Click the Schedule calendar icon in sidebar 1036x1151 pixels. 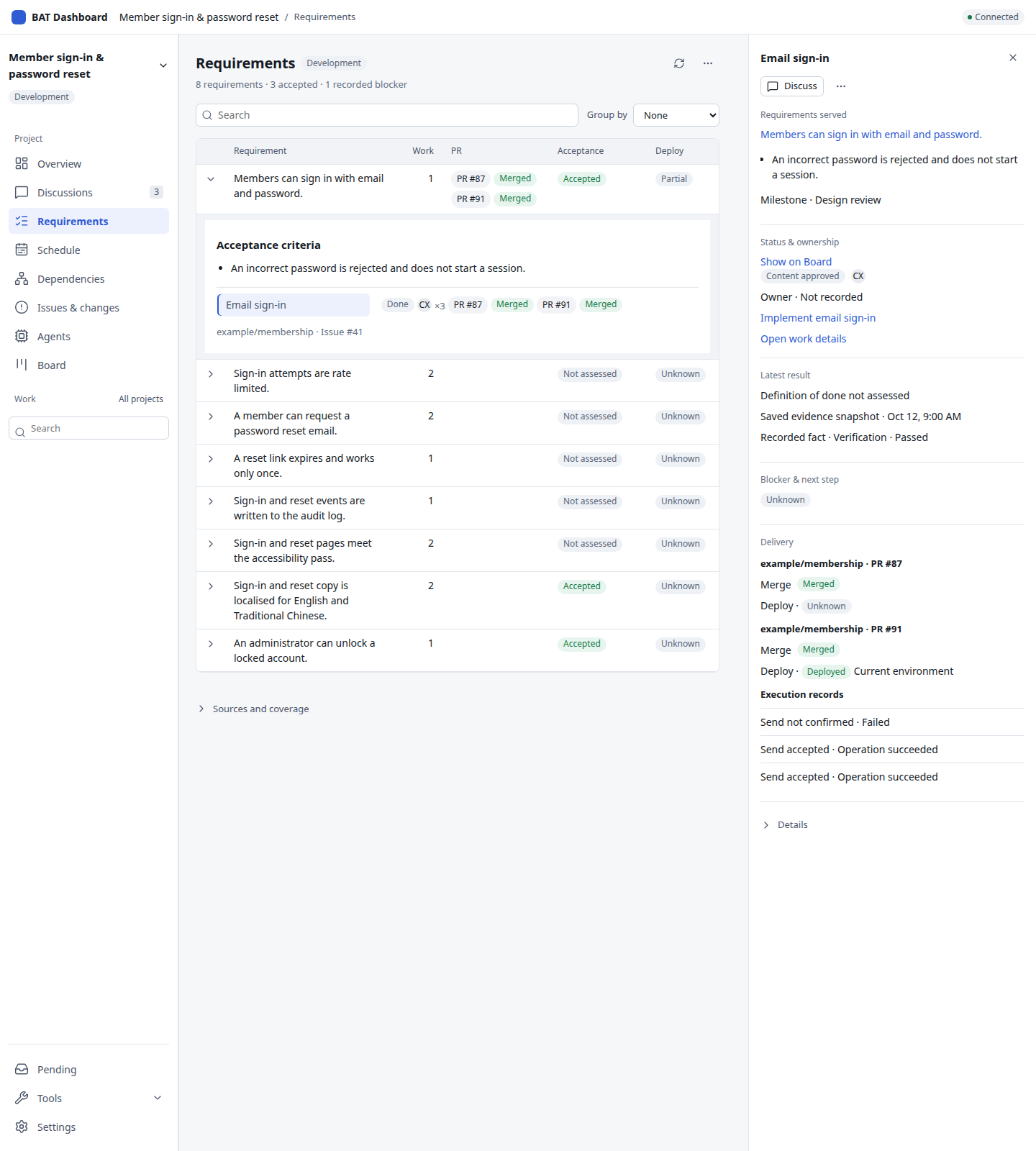(22, 250)
